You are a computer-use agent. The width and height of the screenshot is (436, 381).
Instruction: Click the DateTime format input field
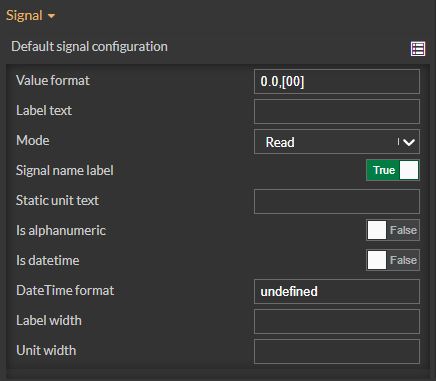337,291
